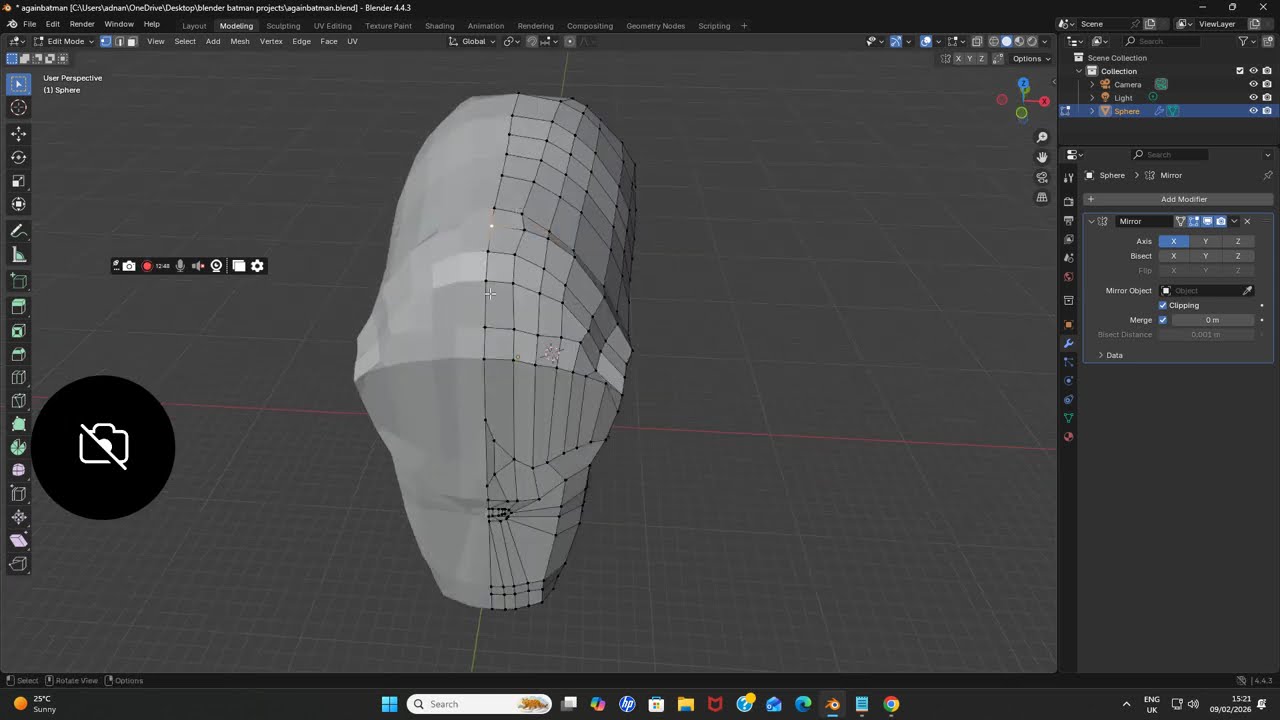Choose the Cursor tool
The image size is (1280, 720).
18,108
